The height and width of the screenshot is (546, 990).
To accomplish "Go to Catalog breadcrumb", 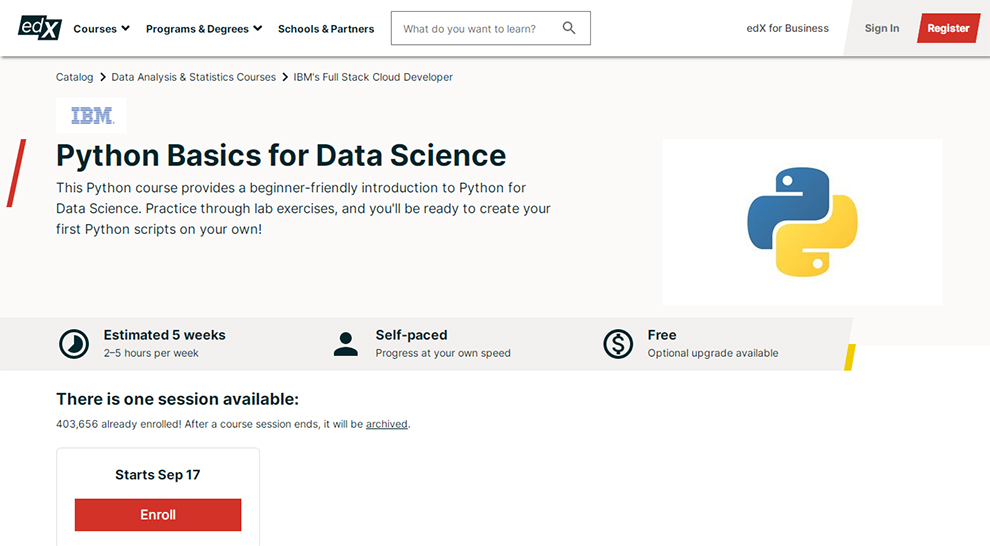I will (75, 77).
